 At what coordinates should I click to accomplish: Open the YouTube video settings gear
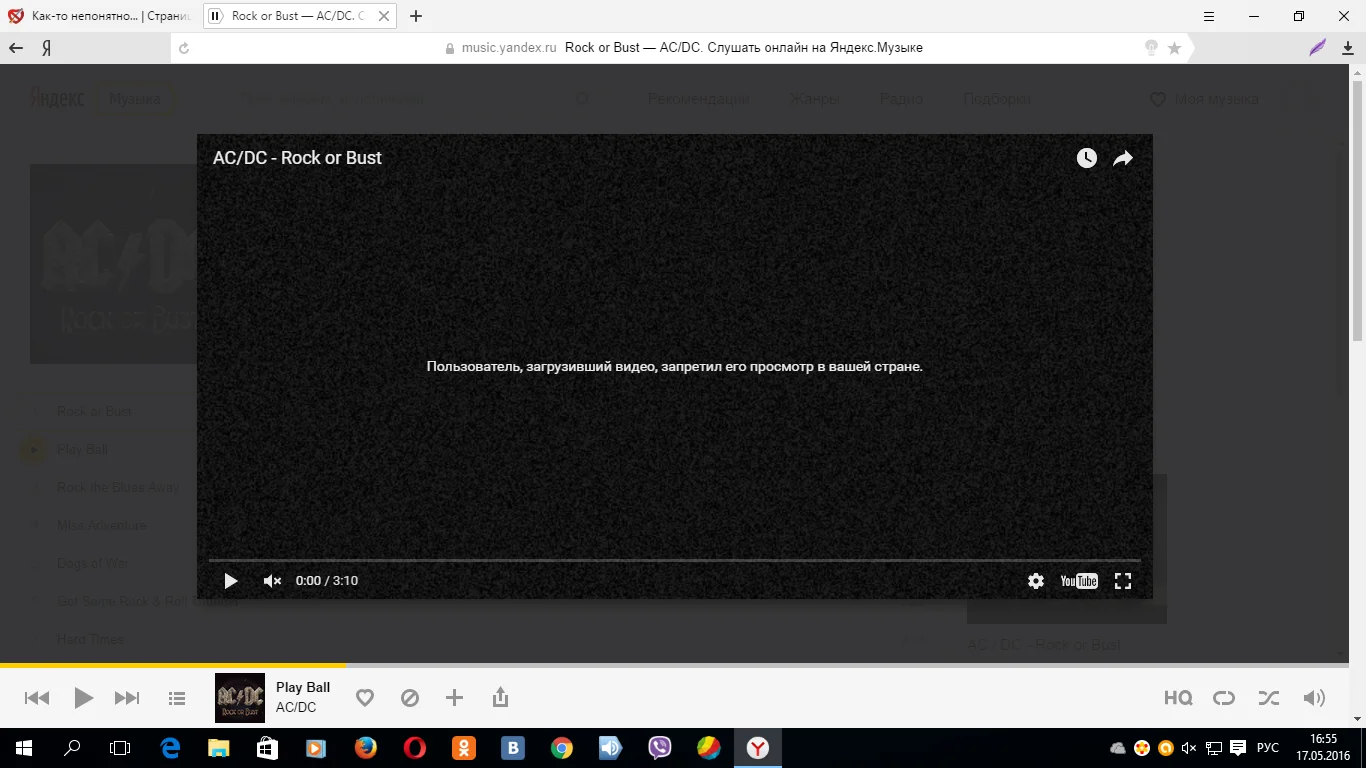[x=1036, y=581]
